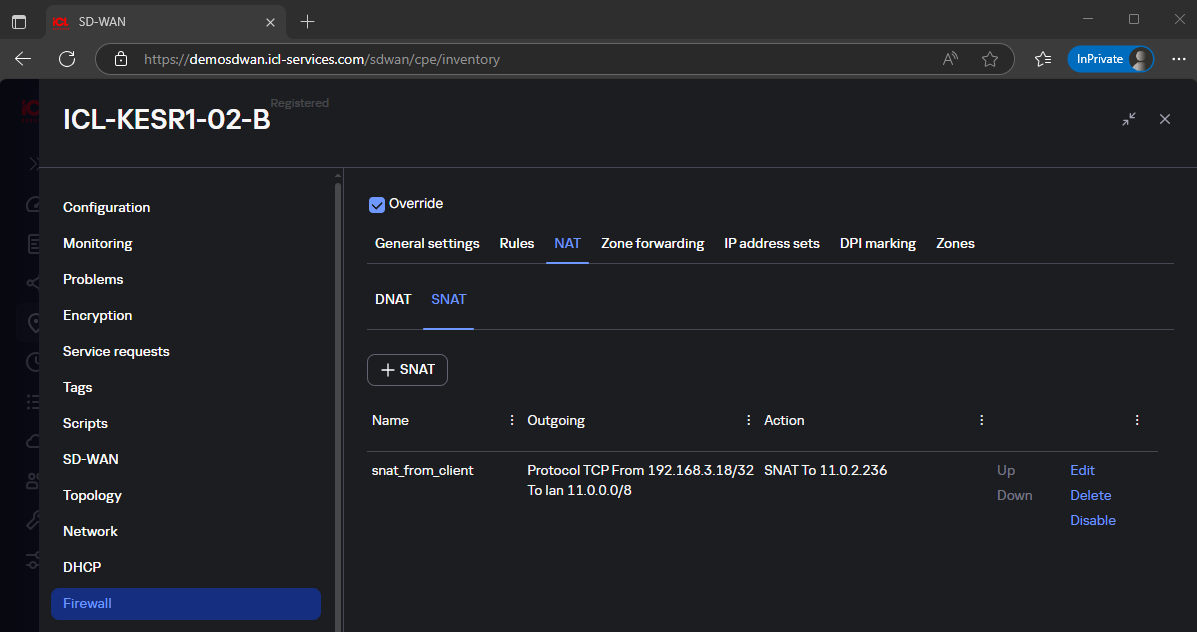Collapse the CPE panel with shrink icon
Viewport: 1197px width, 632px height.
(x=1129, y=119)
